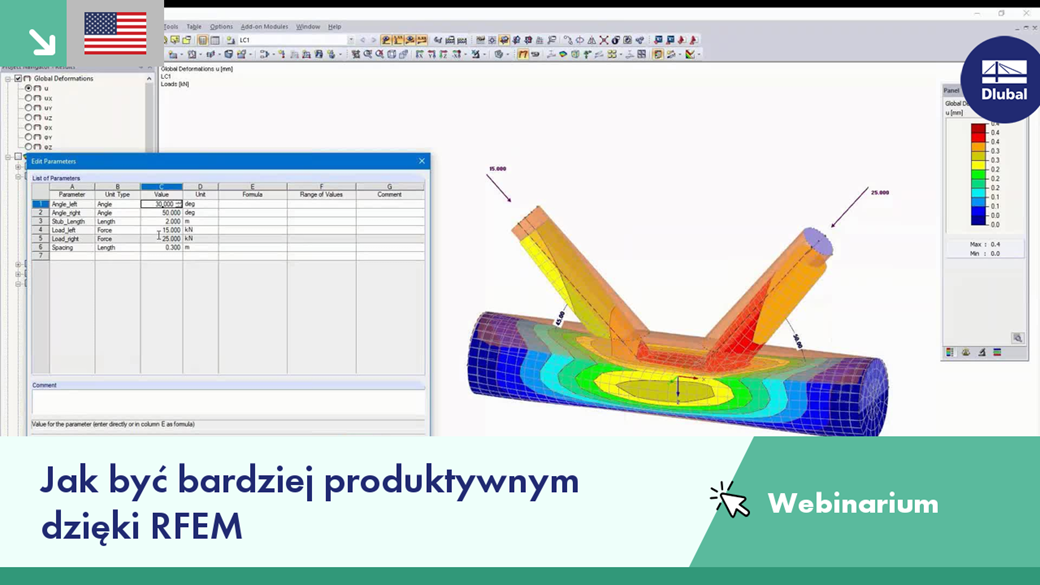Toggle the second highlighted results icon in top toolbar
The width and height of the screenshot is (1040, 585).
[x=398, y=40]
